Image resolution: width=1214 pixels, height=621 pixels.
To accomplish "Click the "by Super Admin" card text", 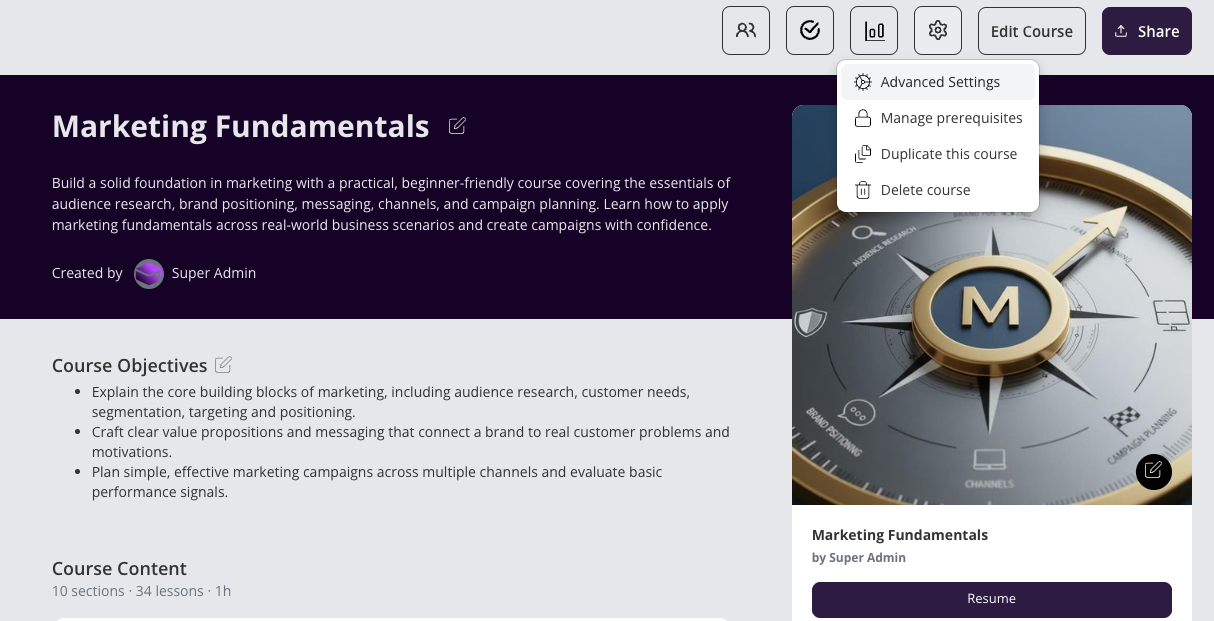I will pos(859,558).
